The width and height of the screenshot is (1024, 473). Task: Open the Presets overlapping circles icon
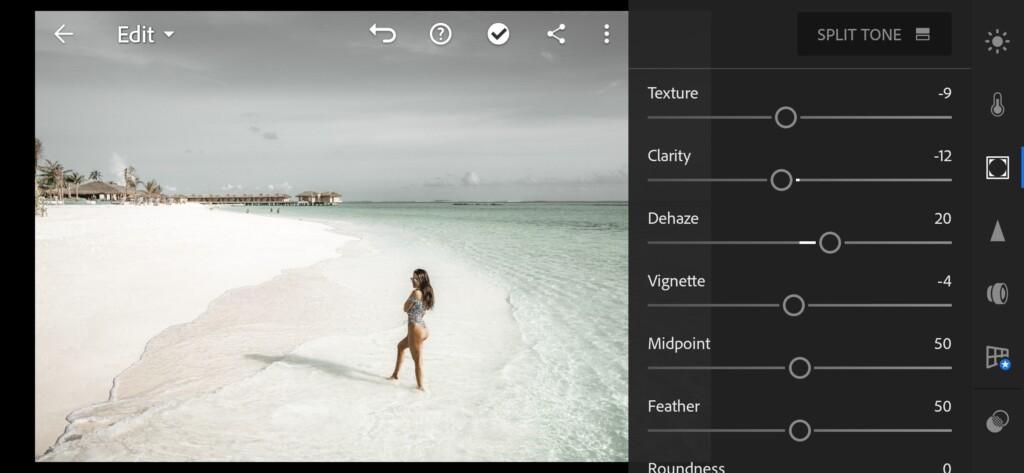(997, 421)
